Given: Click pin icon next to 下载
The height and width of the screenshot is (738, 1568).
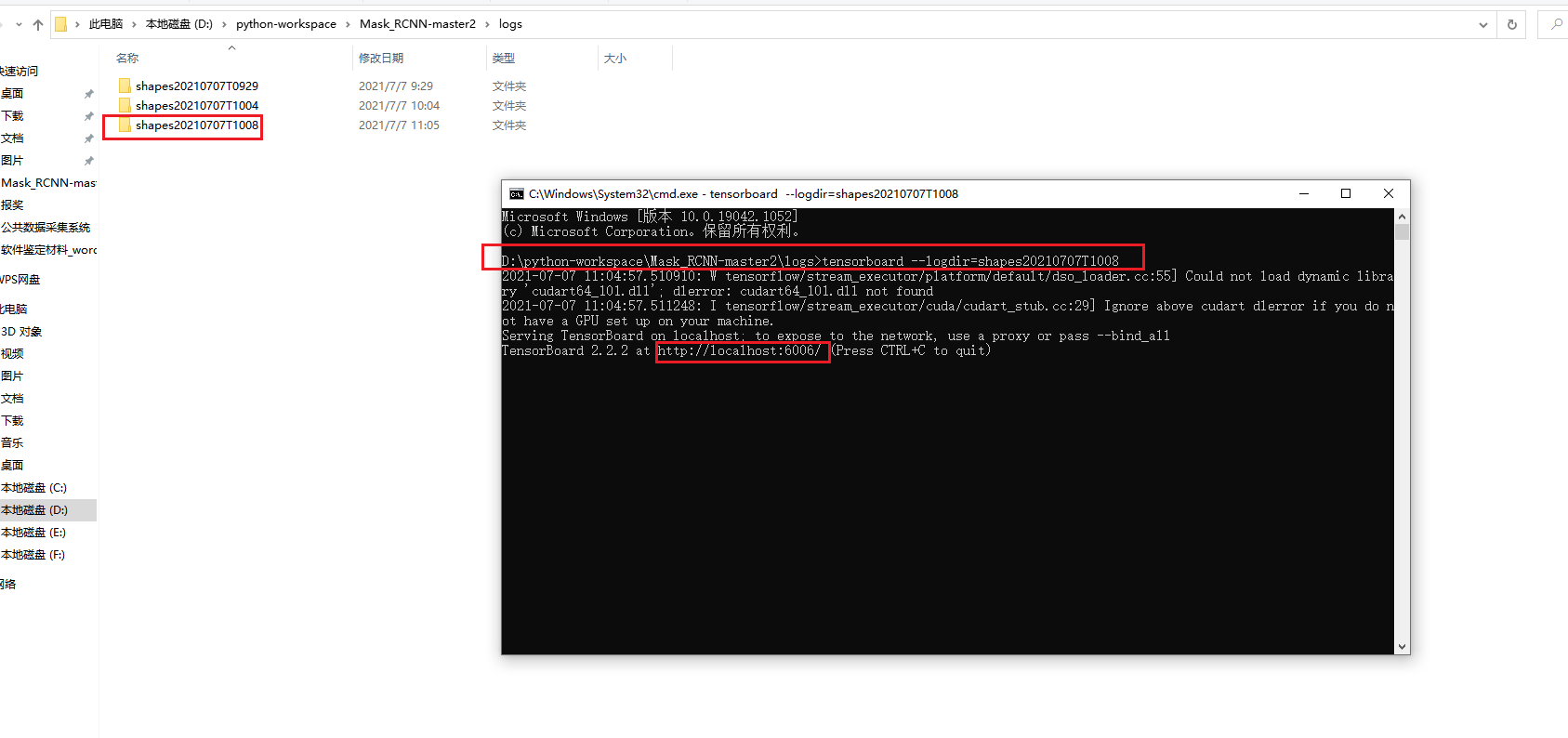Looking at the screenshot, I should click(89, 116).
